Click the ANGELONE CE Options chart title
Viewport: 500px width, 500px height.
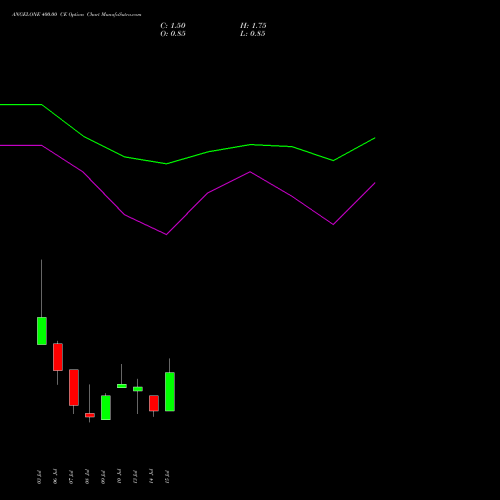coord(77,15)
